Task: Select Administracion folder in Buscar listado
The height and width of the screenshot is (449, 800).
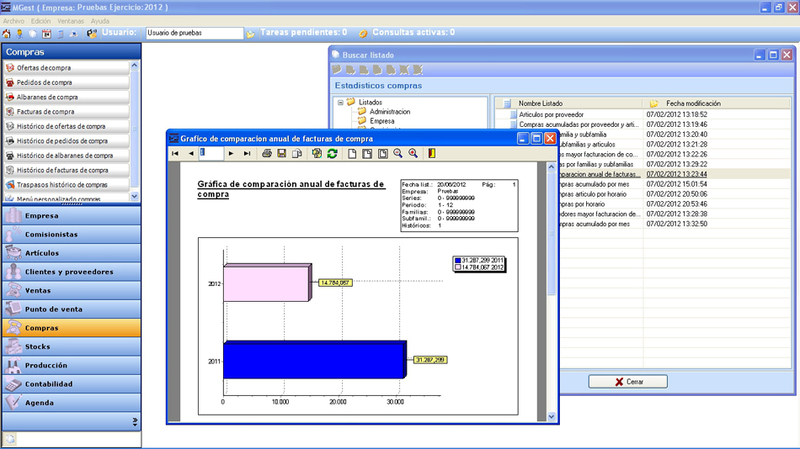Action: click(x=390, y=112)
